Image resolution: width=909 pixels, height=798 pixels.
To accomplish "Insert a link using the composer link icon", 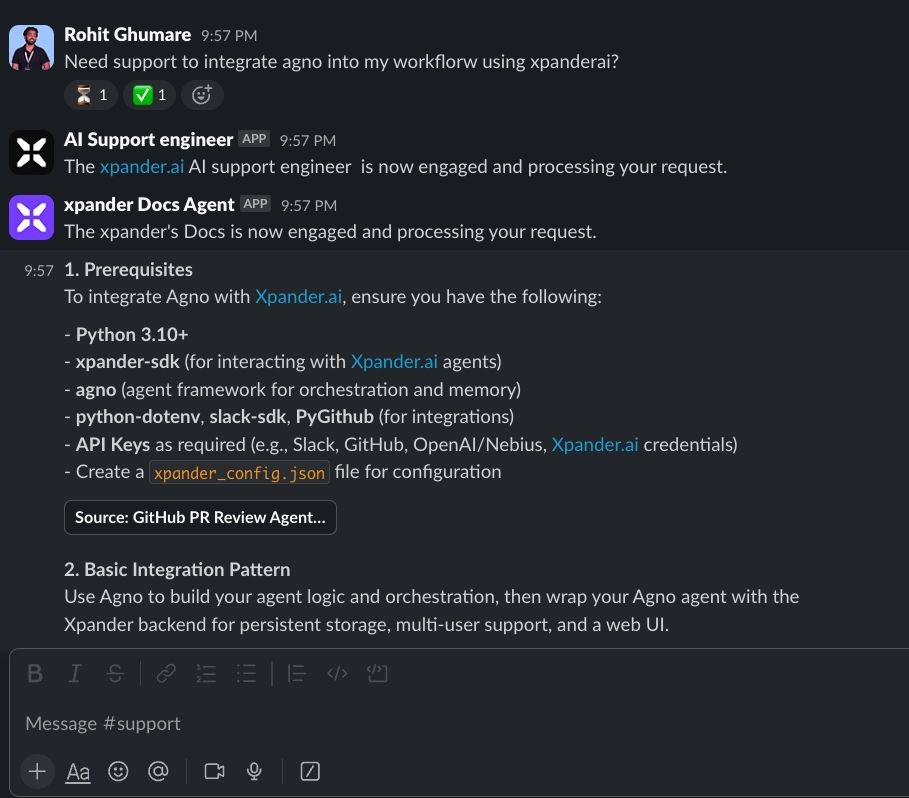I will click(x=165, y=673).
